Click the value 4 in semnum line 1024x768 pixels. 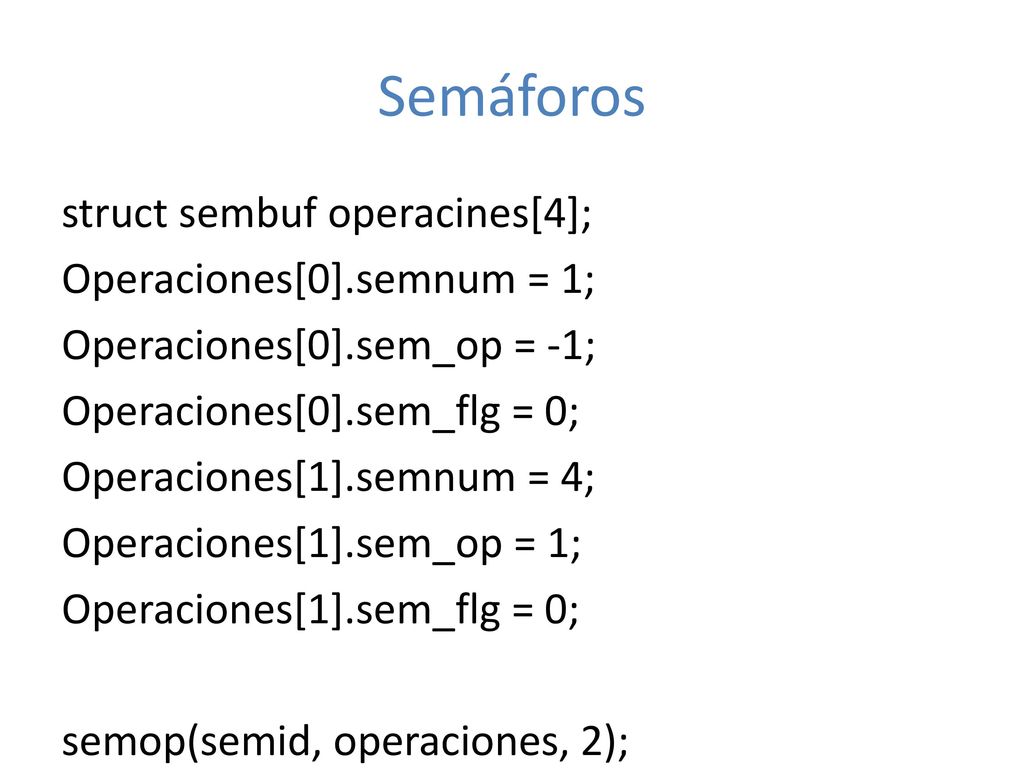click(x=571, y=477)
